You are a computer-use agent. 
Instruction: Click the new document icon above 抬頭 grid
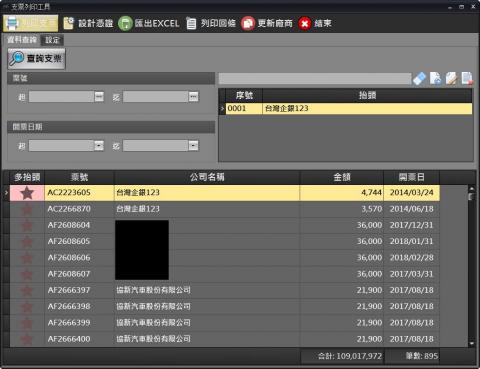pos(435,79)
